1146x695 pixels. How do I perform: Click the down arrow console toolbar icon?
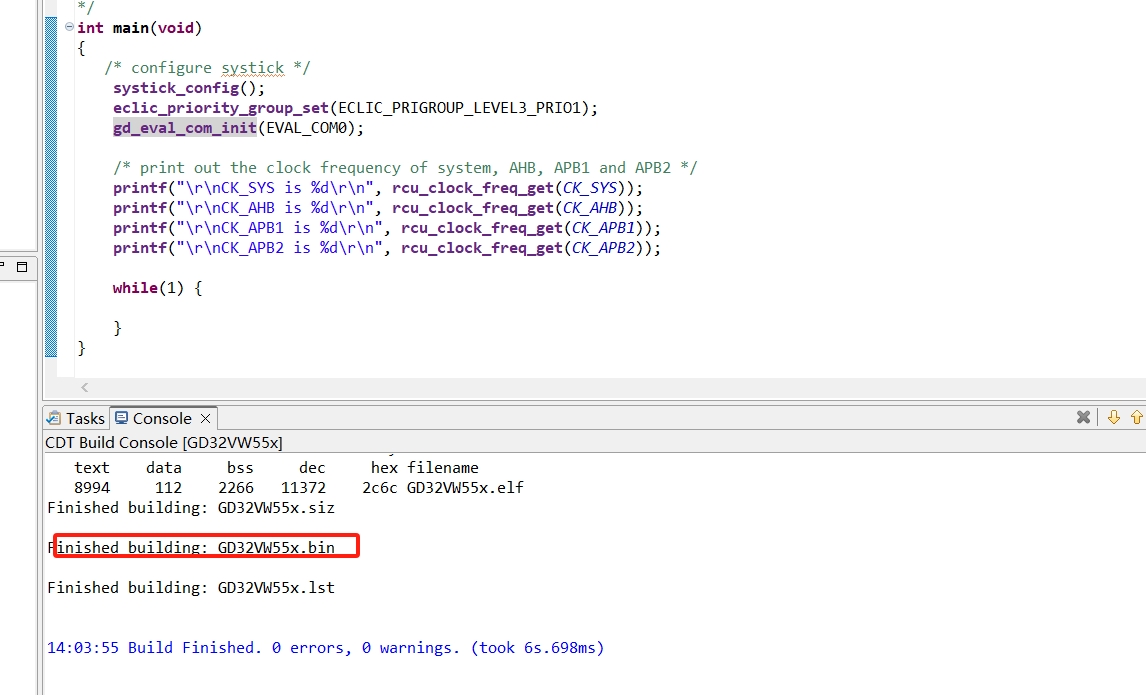(1113, 417)
